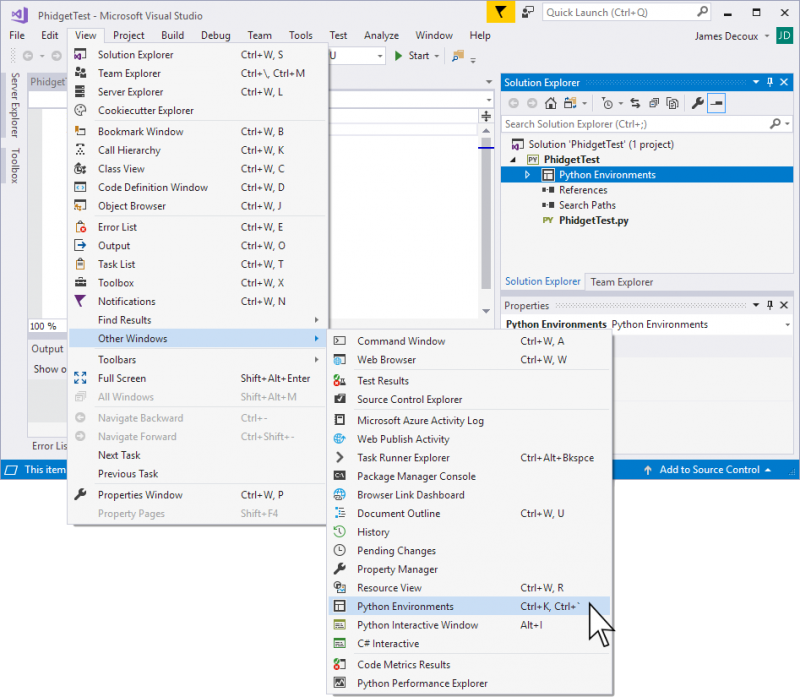Click the Show All Files icon
The height and width of the screenshot is (697, 800).
[672, 103]
